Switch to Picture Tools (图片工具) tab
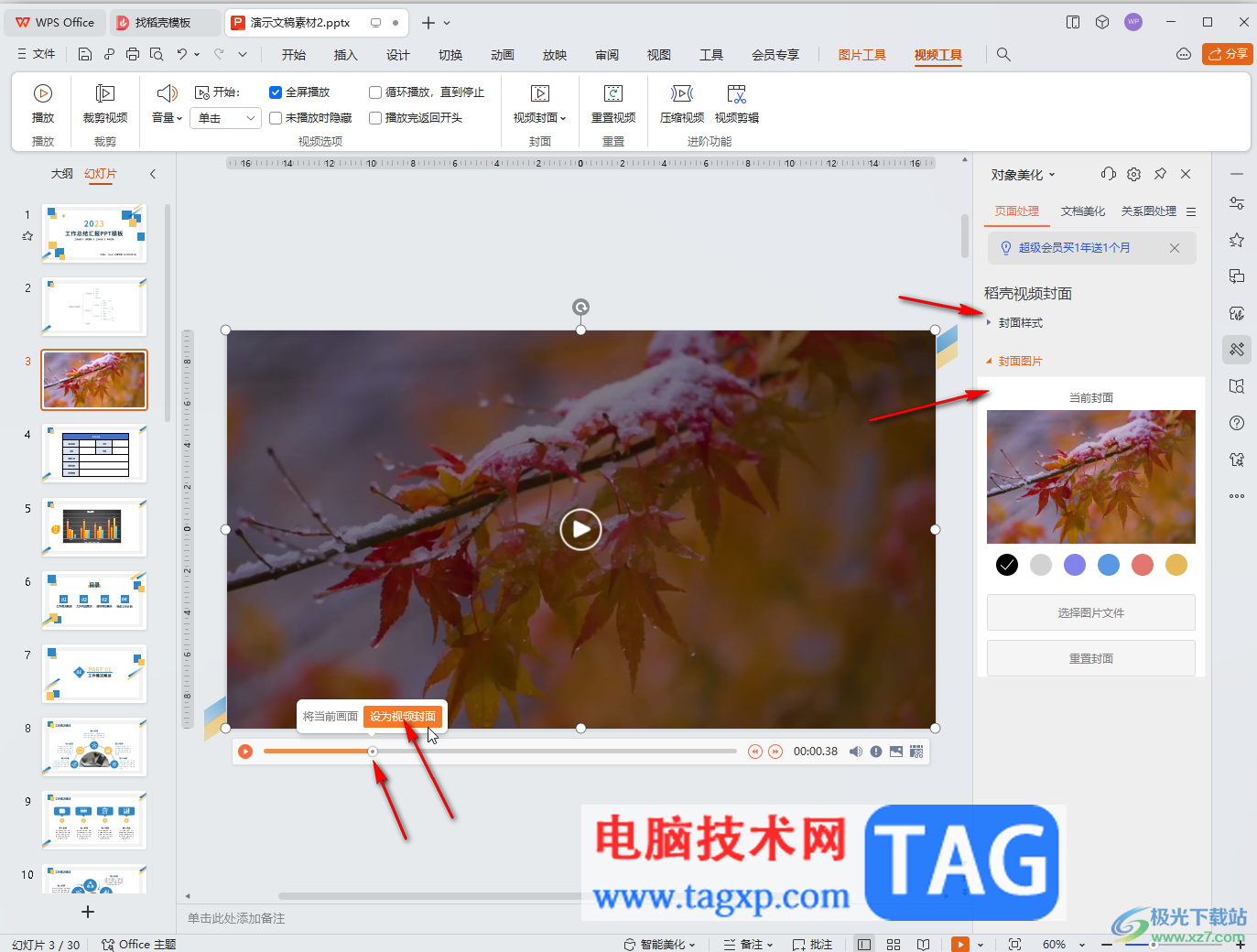 (x=862, y=55)
